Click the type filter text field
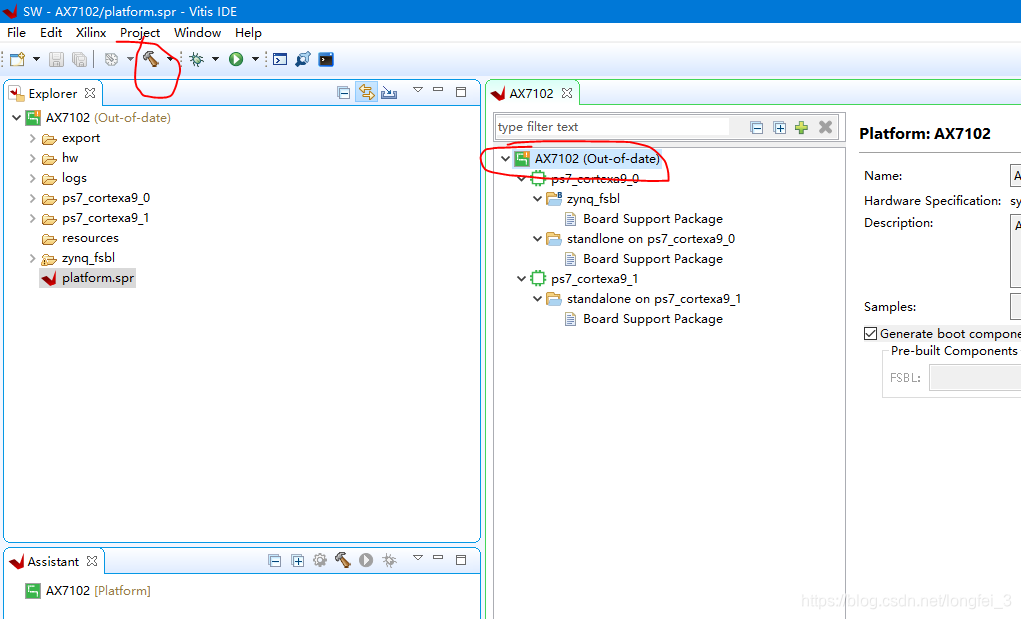The image size is (1021, 619). pyautogui.click(x=612, y=127)
